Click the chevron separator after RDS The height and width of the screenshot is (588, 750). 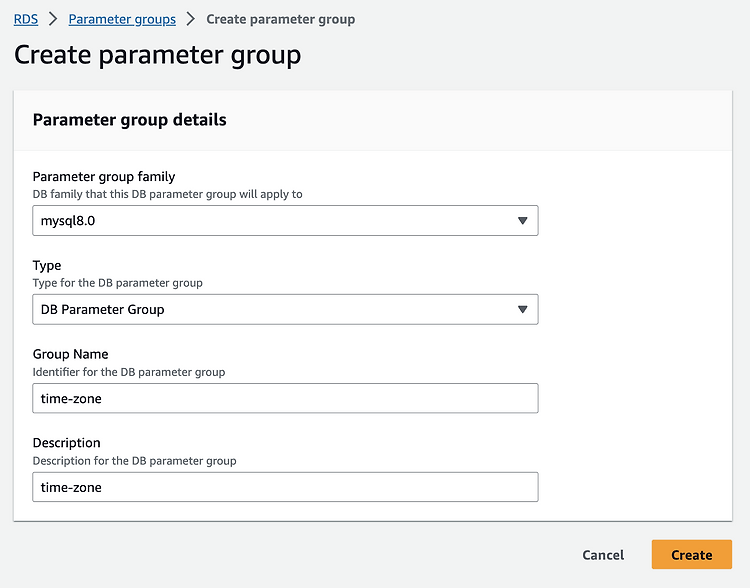click(x=53, y=19)
